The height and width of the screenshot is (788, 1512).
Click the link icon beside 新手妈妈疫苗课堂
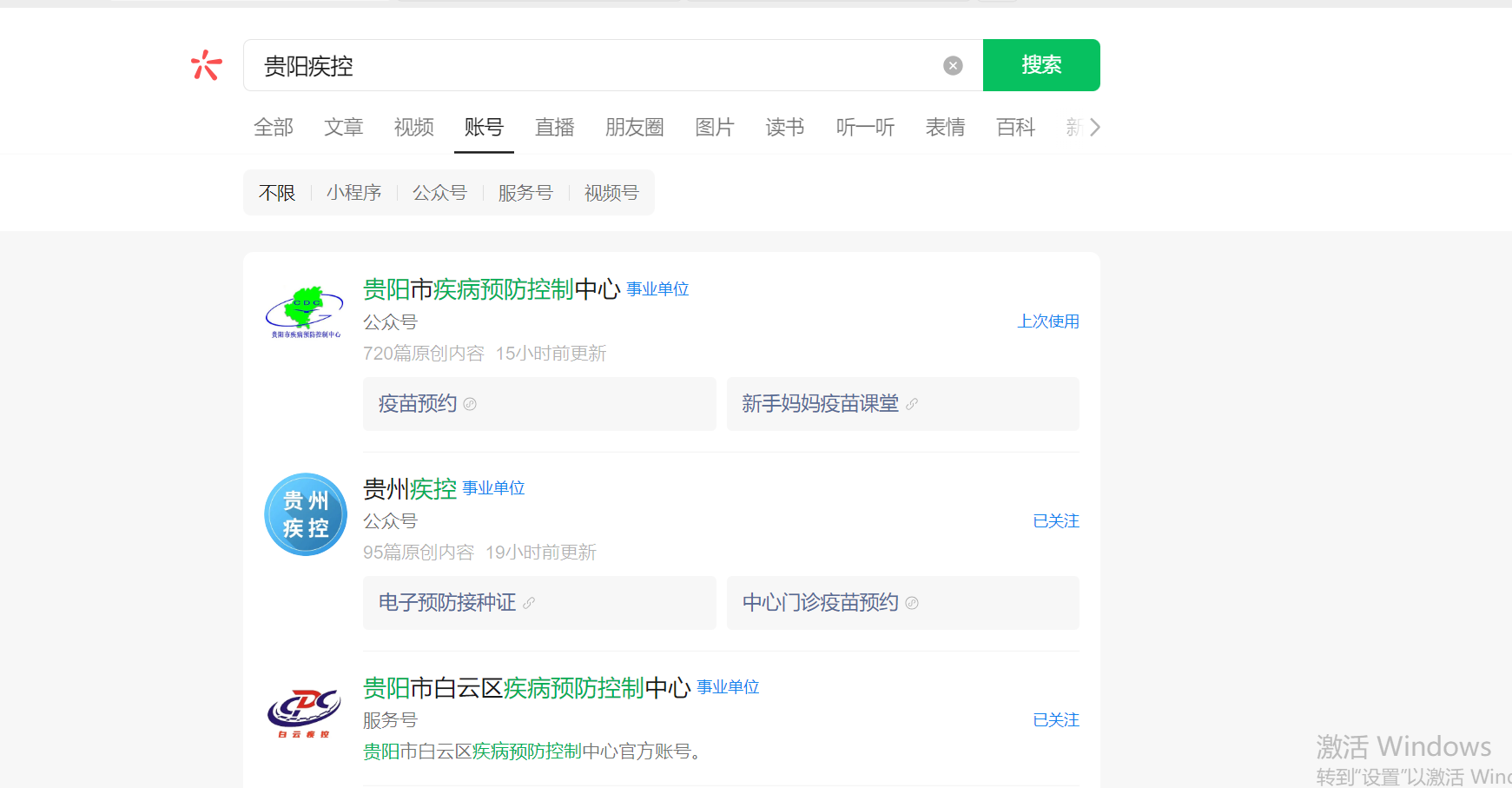pyautogui.click(x=912, y=404)
